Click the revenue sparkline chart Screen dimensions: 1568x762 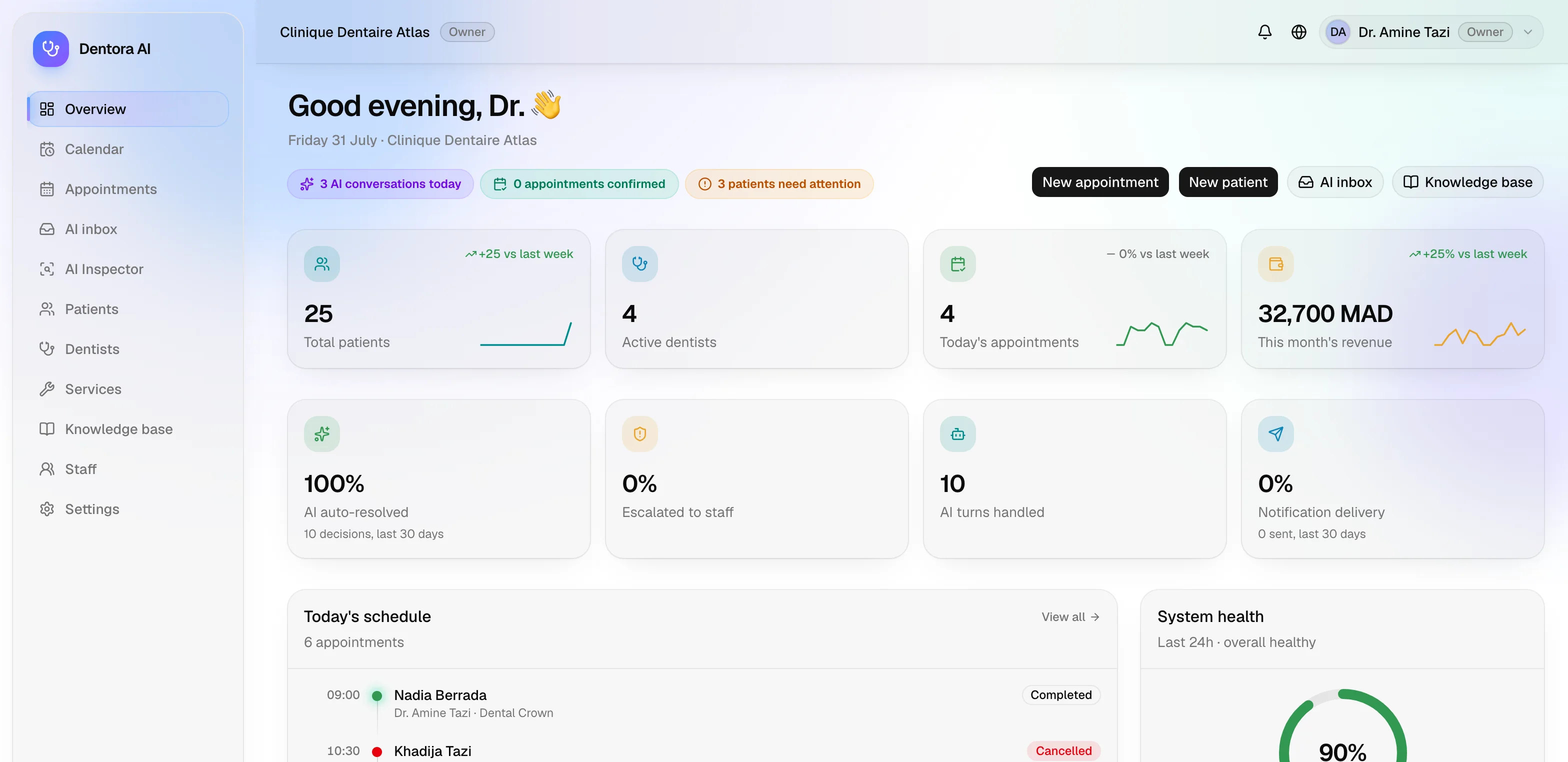pos(1479,333)
